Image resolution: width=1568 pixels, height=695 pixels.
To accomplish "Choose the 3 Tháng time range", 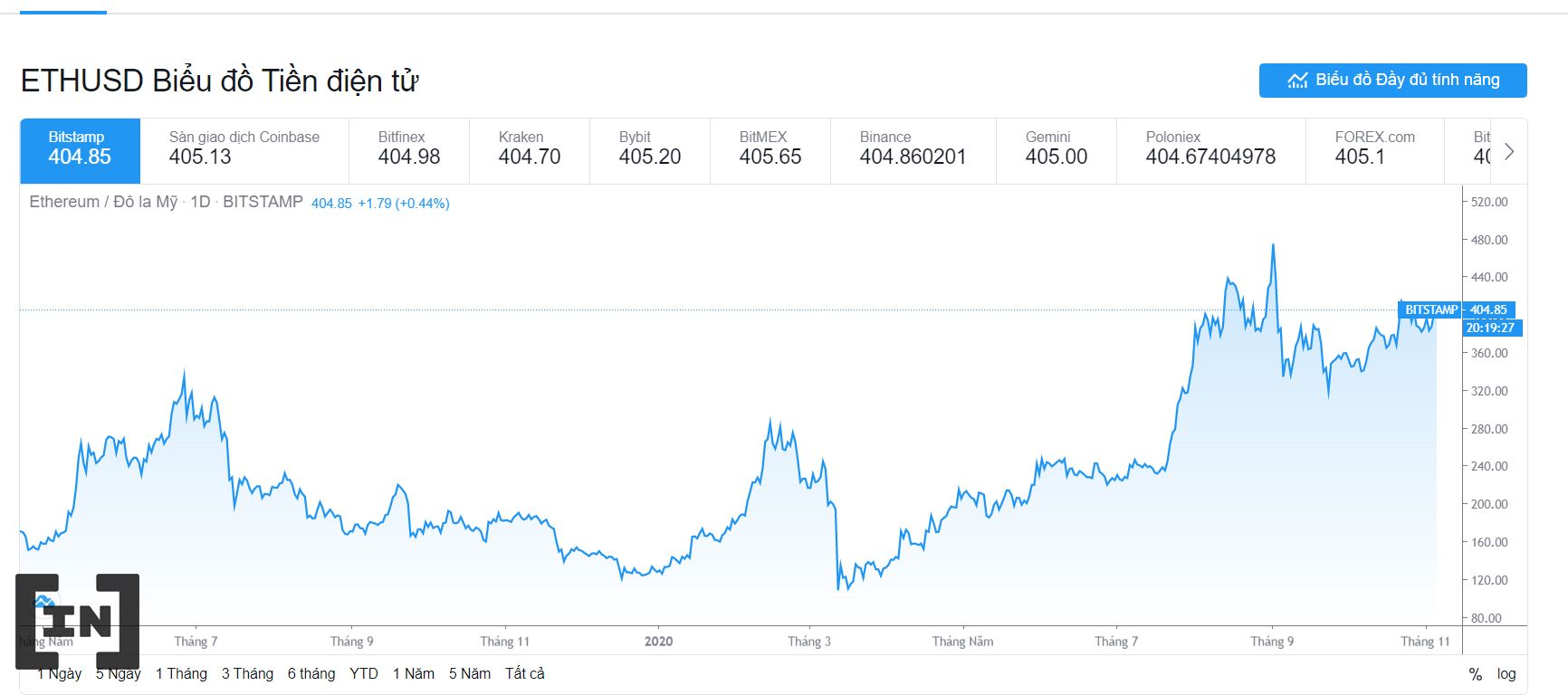I will [247, 674].
